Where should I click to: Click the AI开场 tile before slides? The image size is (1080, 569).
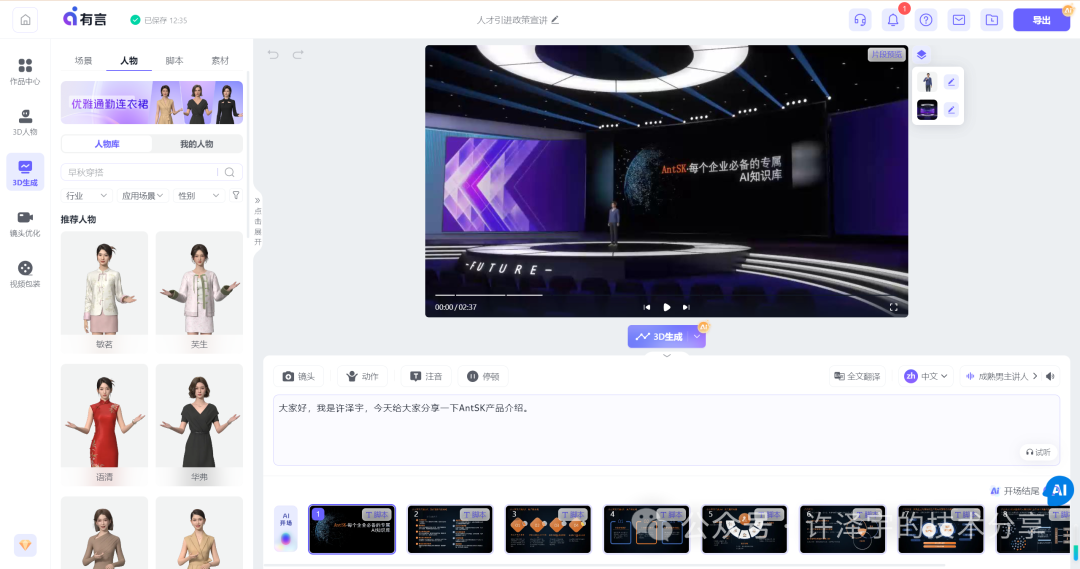pos(286,529)
